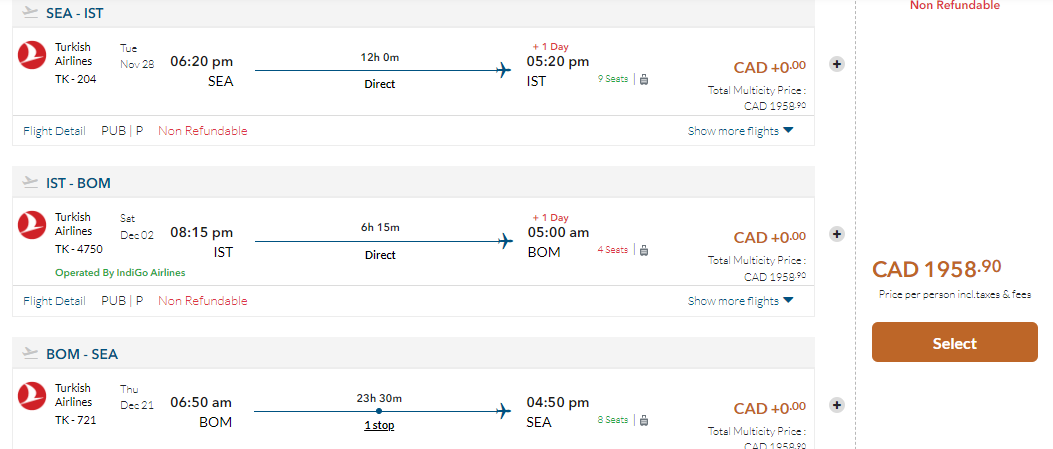Click the IST - BOM segment header
The height and width of the screenshot is (449, 1053).
pos(78,183)
